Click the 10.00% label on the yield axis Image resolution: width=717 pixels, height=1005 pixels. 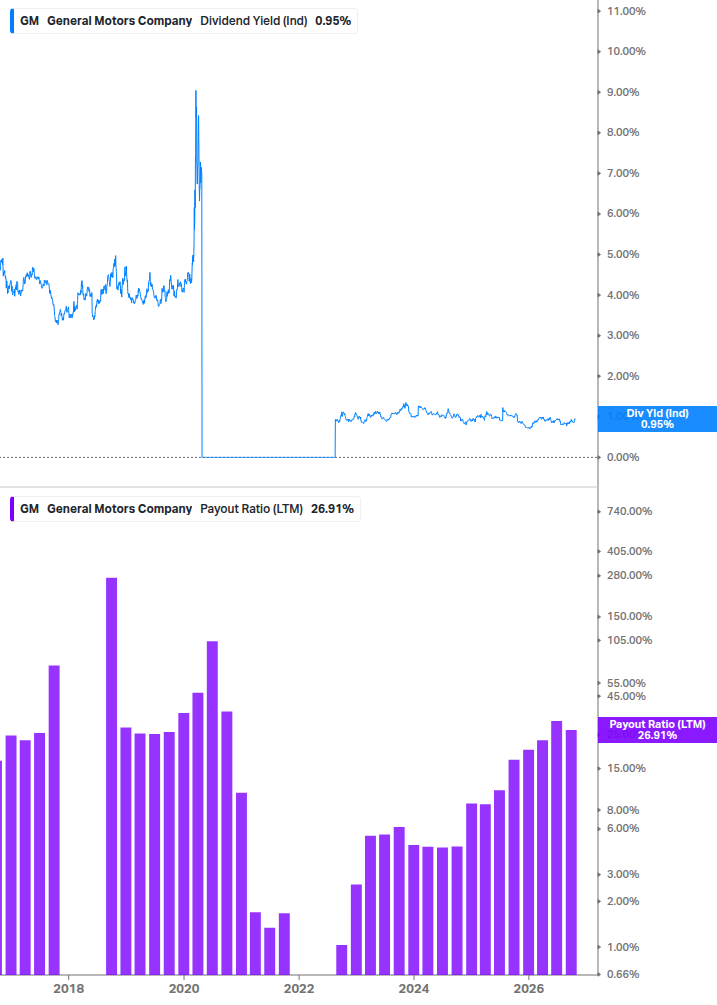pos(626,51)
